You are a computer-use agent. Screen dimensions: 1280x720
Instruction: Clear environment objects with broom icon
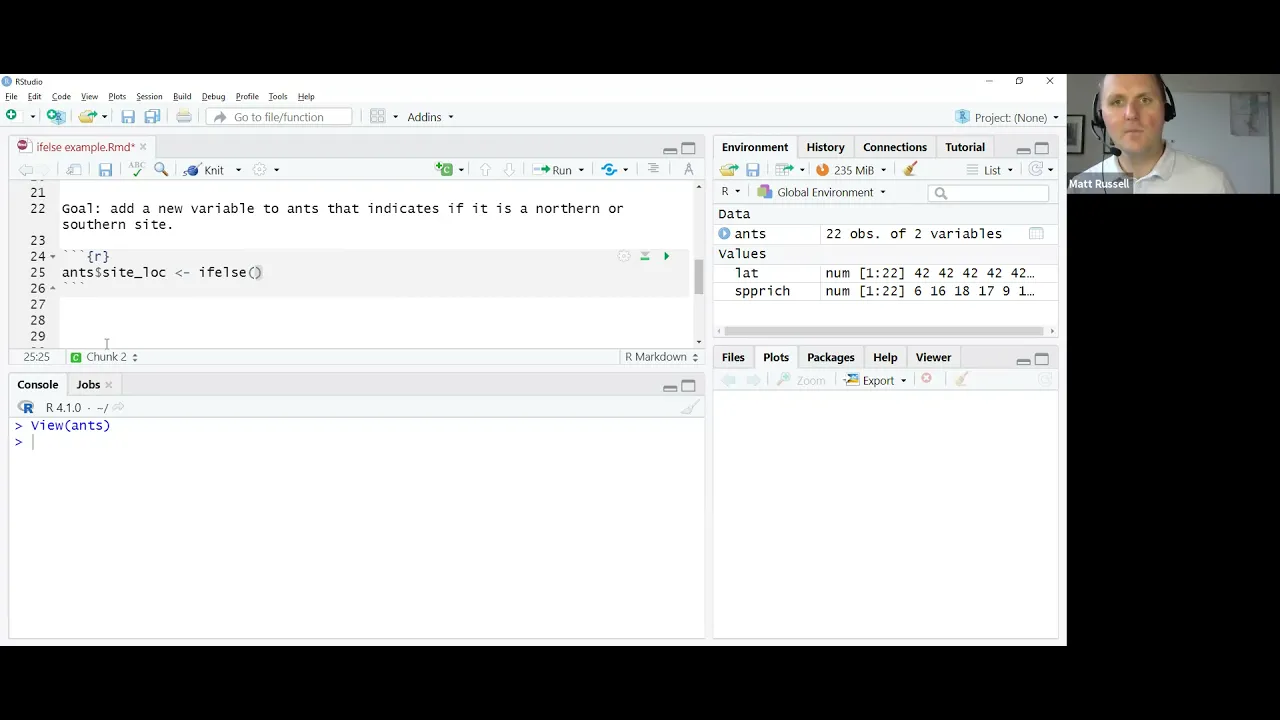910,170
